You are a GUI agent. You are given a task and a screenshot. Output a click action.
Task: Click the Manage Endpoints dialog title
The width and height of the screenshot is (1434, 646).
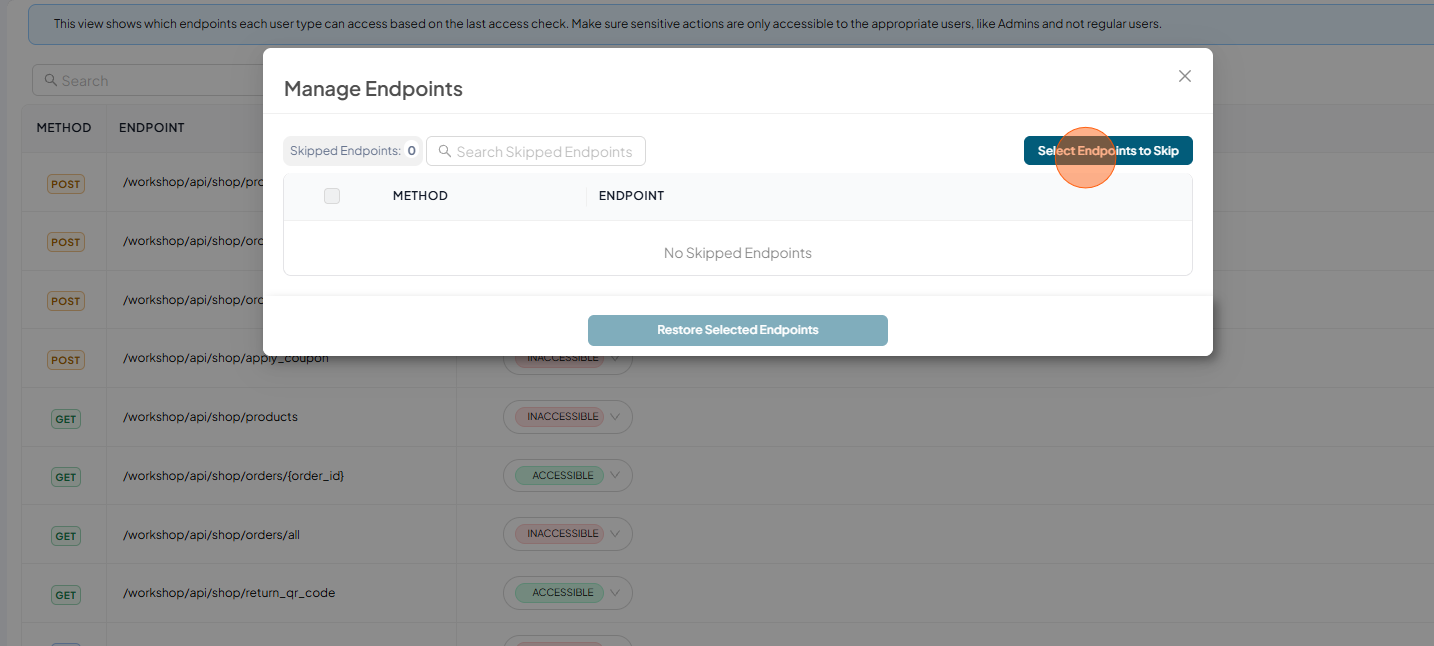tap(373, 89)
